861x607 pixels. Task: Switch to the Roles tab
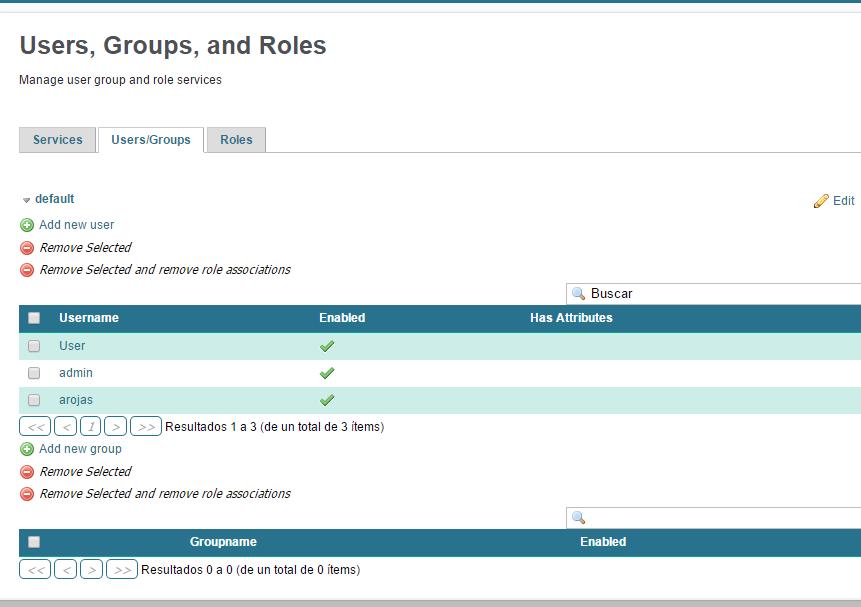[236, 140]
